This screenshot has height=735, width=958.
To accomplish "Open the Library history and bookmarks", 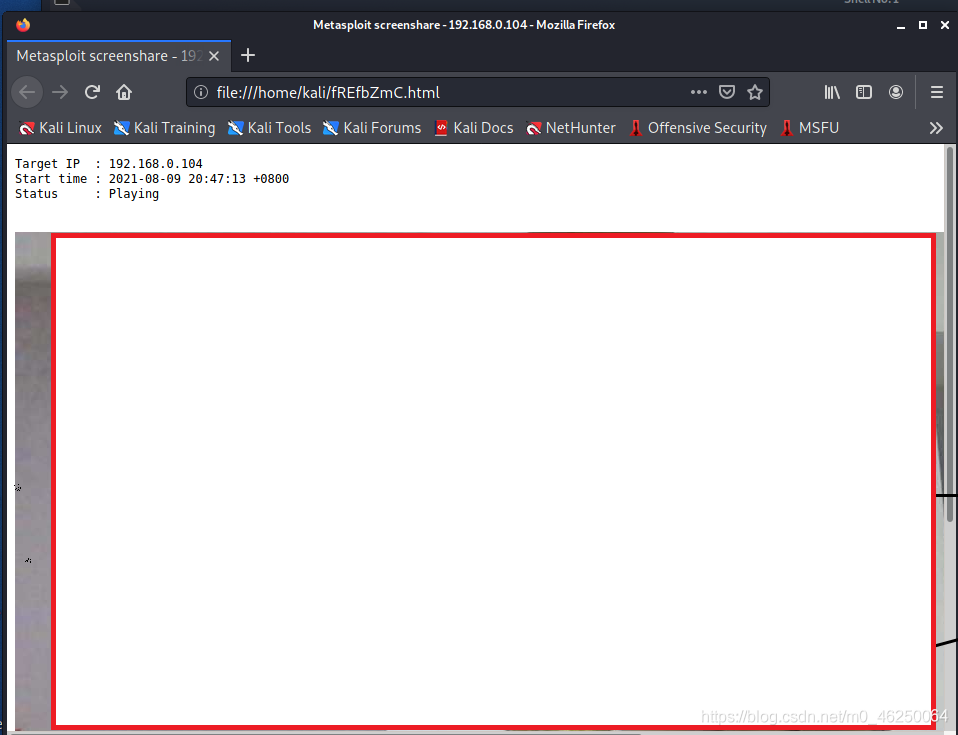I will click(832, 92).
